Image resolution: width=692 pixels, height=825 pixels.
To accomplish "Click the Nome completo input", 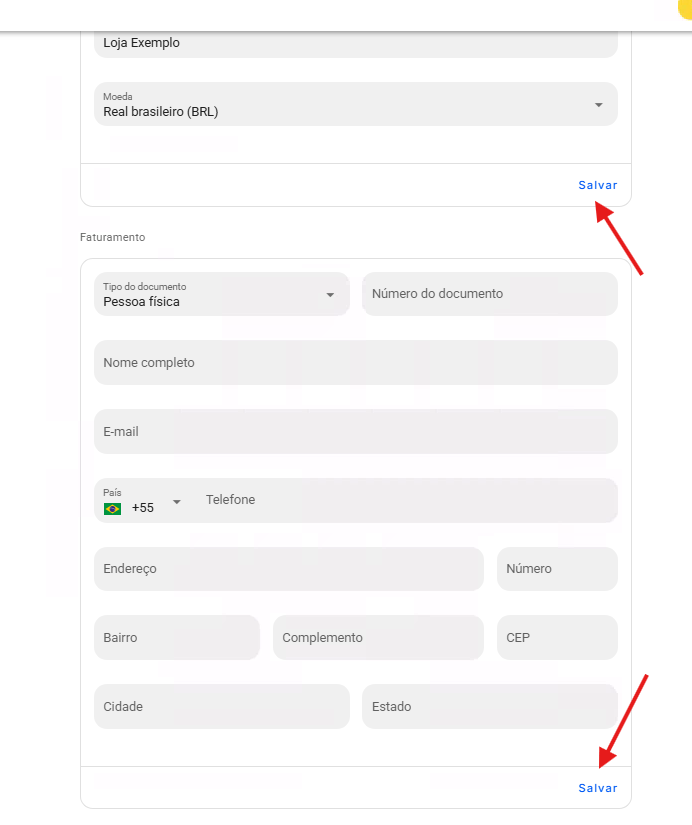I will pos(356,363).
